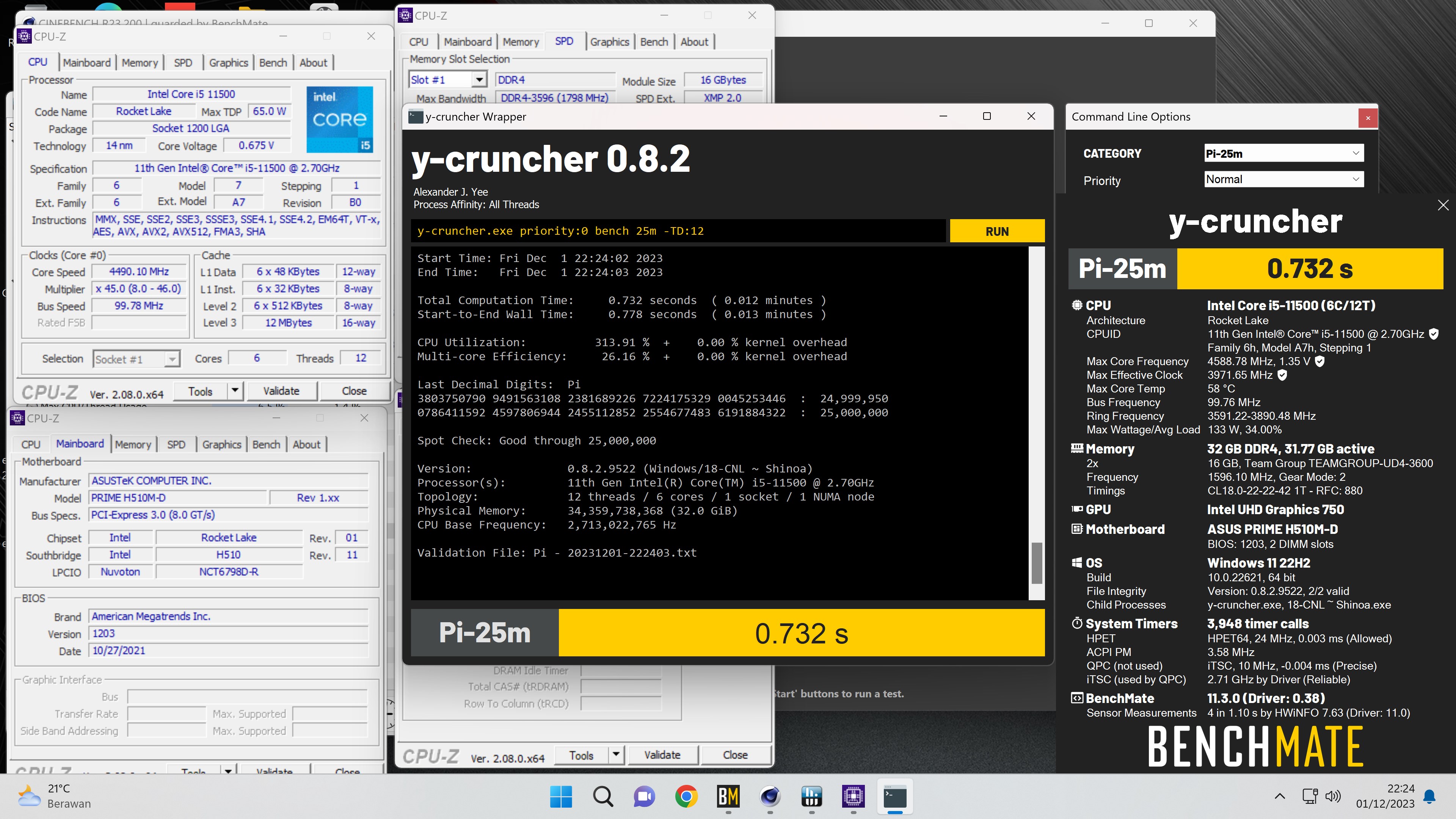Switch to Mainboard tab in top-left CPU-Z
The image size is (1456, 819).
point(86,63)
